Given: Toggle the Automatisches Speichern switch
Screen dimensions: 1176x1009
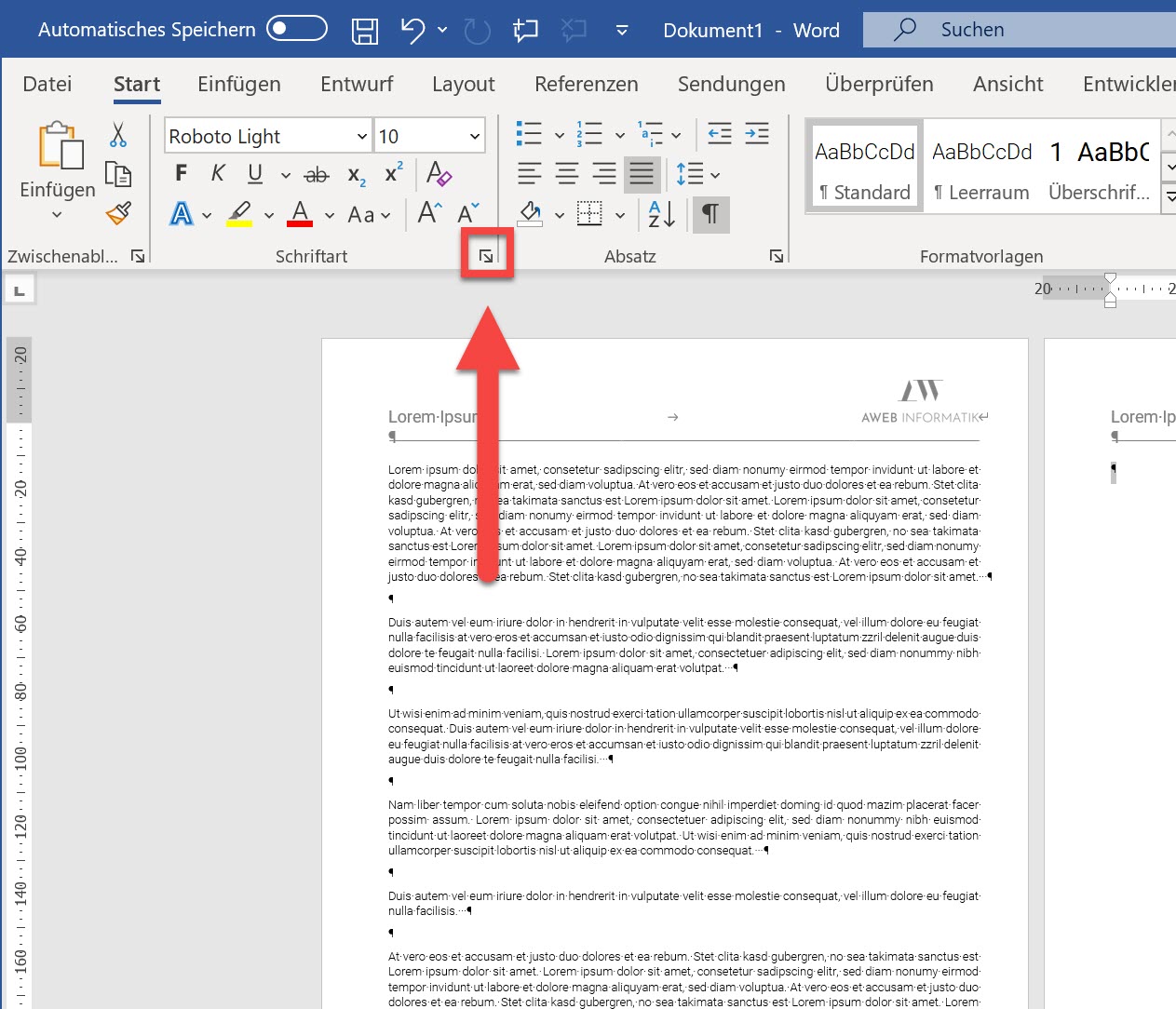Looking at the screenshot, I should (297, 29).
